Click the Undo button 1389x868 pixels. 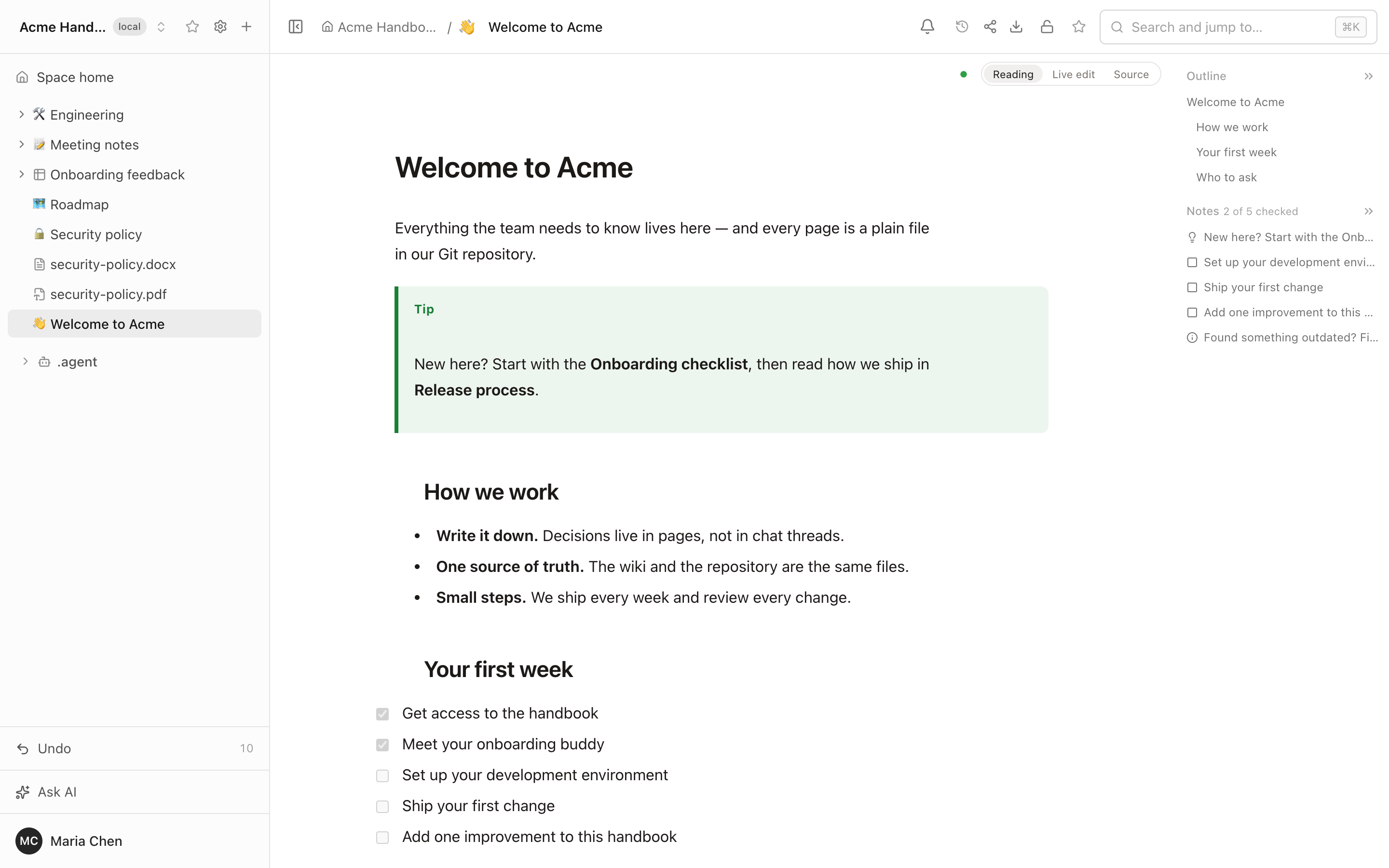134,748
